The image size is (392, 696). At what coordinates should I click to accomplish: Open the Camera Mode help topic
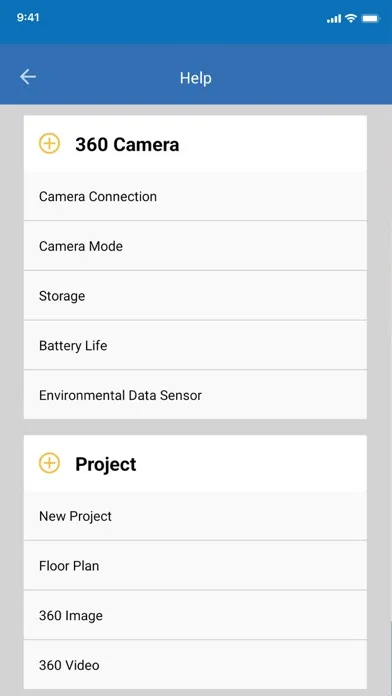pos(195,246)
